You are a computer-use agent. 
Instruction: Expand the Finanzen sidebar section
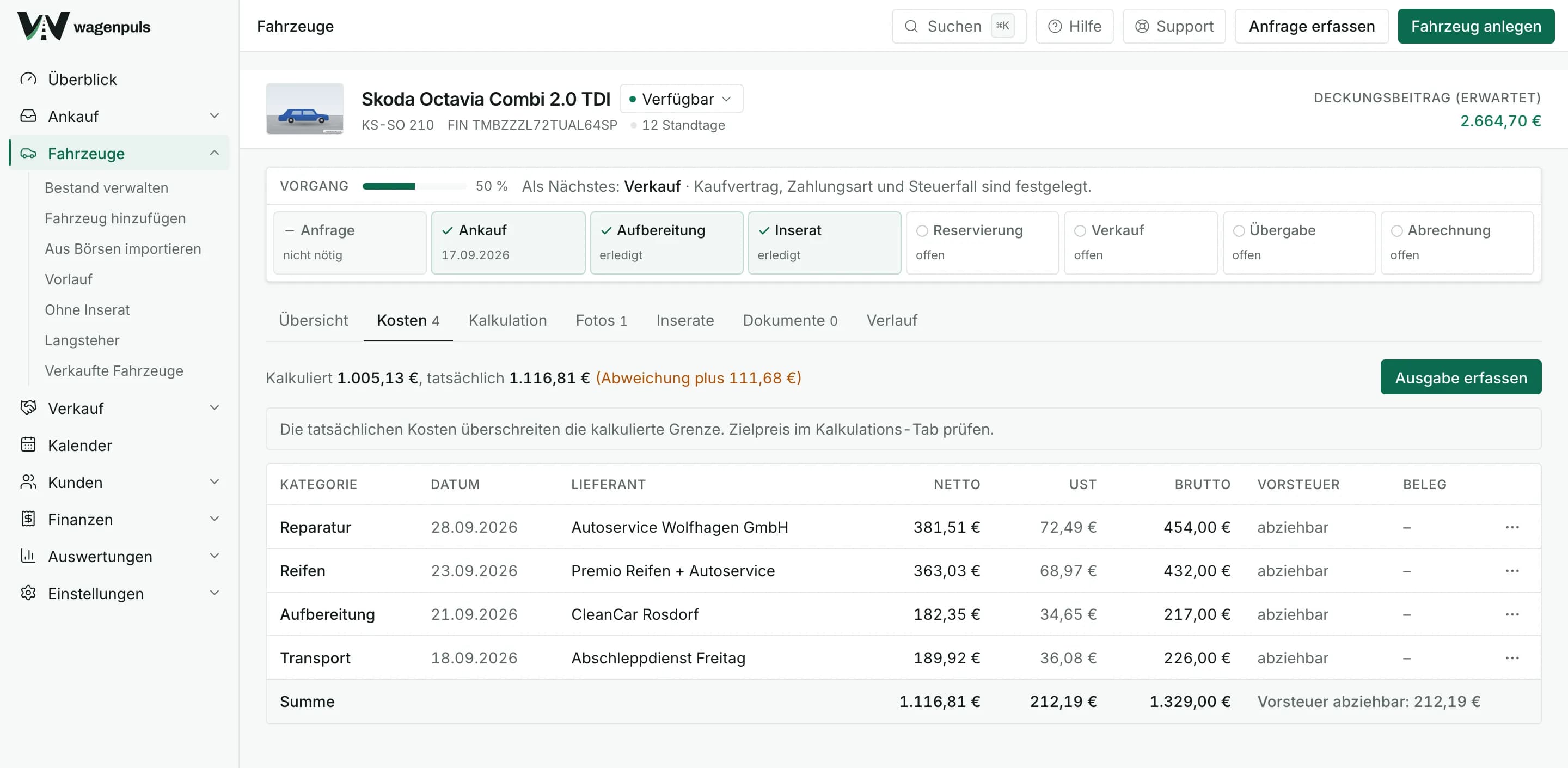coord(215,519)
